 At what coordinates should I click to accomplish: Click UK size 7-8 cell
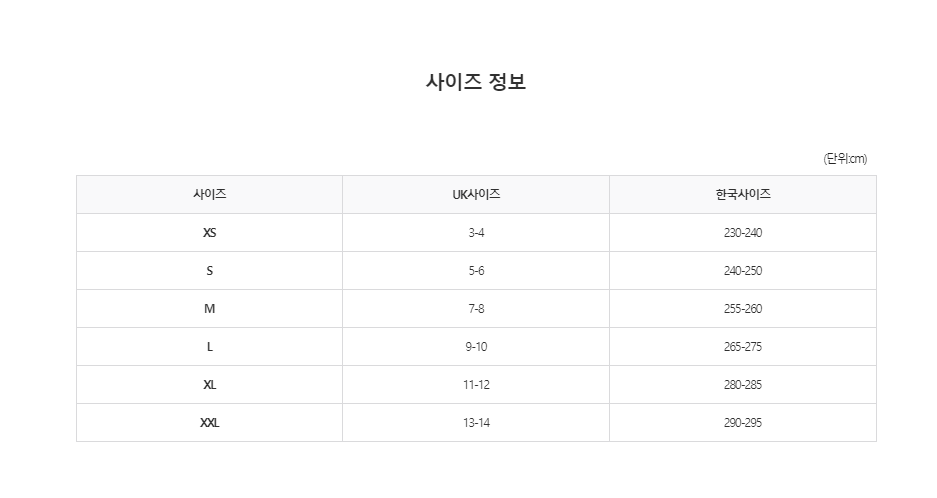pos(476,309)
